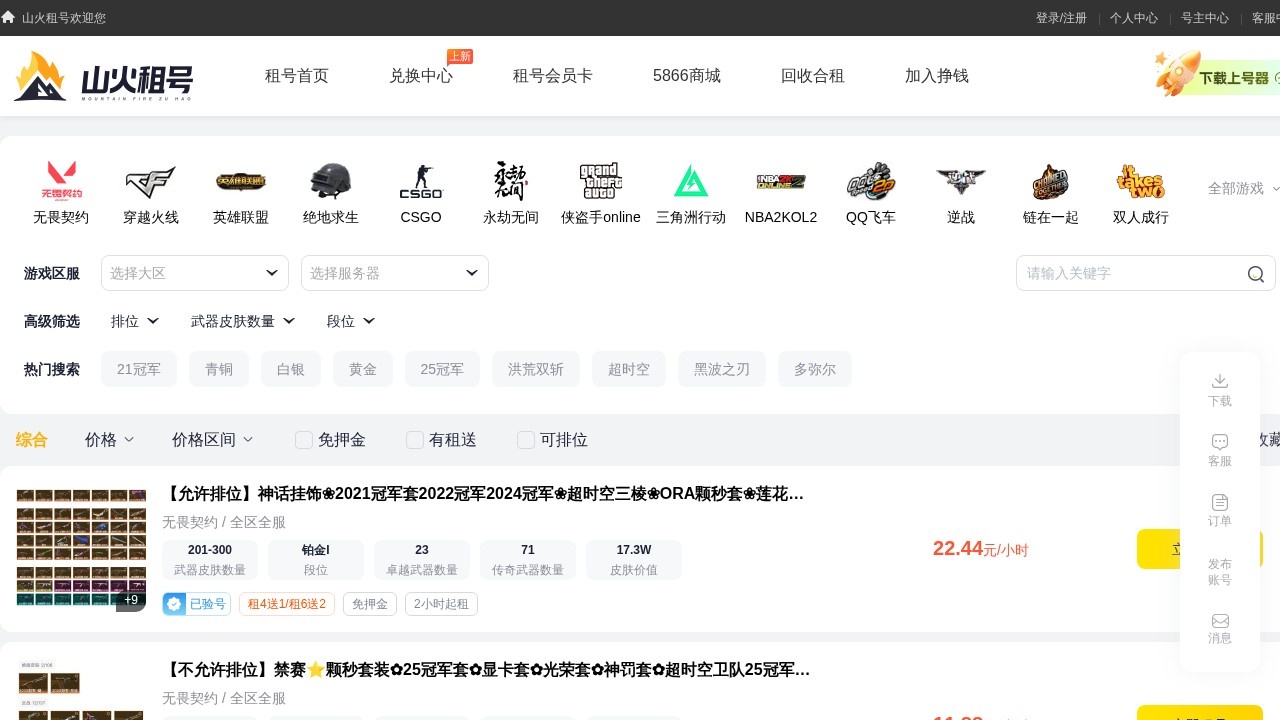Click the 登录/注册 link
Screen dimensions: 1280x720
coord(1061,18)
